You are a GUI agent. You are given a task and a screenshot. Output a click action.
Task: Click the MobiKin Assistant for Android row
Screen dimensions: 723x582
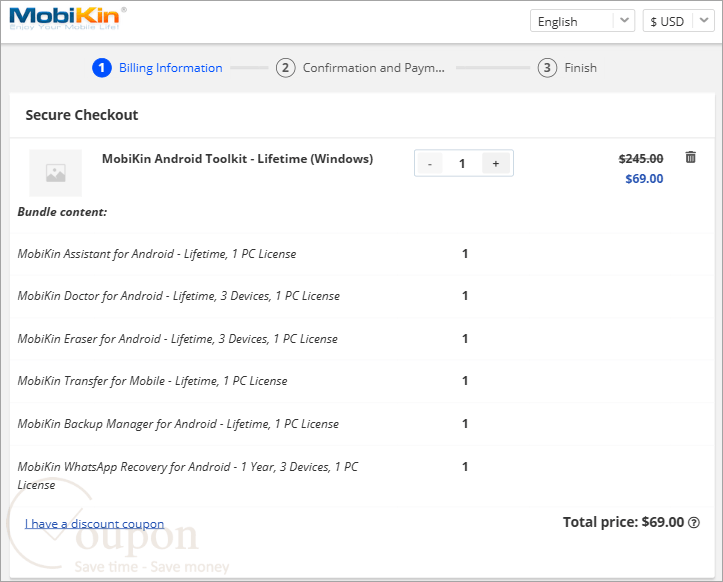[362, 254]
